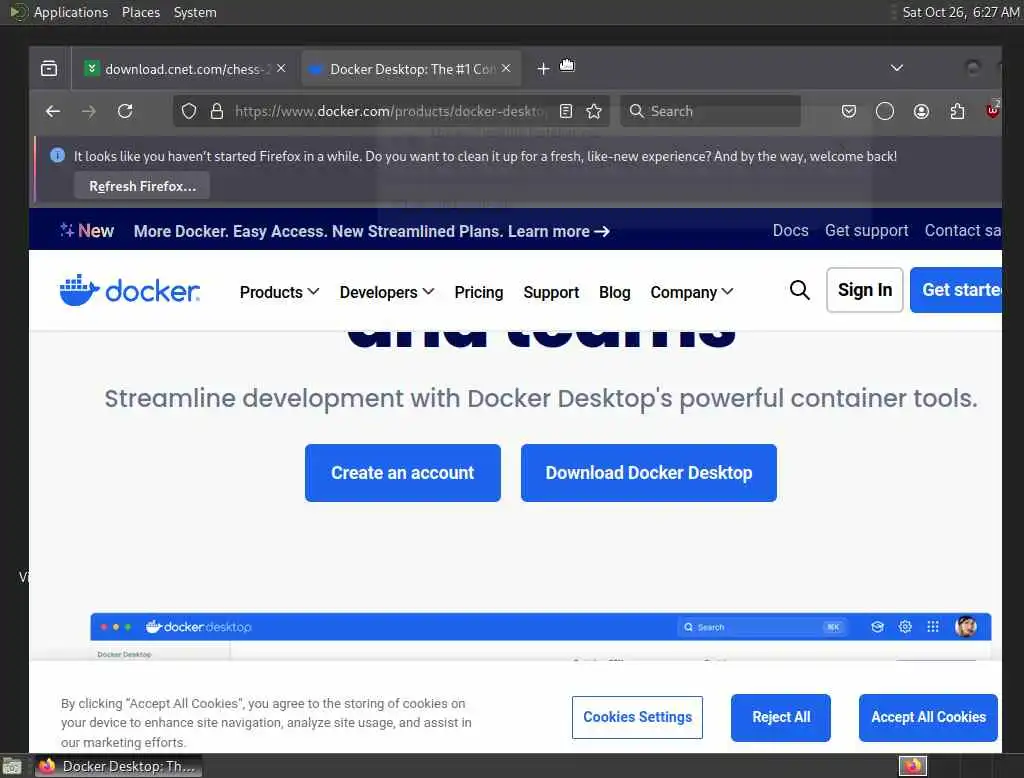Select the Docker Desktop tab
1024x778 pixels.
pyautogui.click(x=411, y=69)
